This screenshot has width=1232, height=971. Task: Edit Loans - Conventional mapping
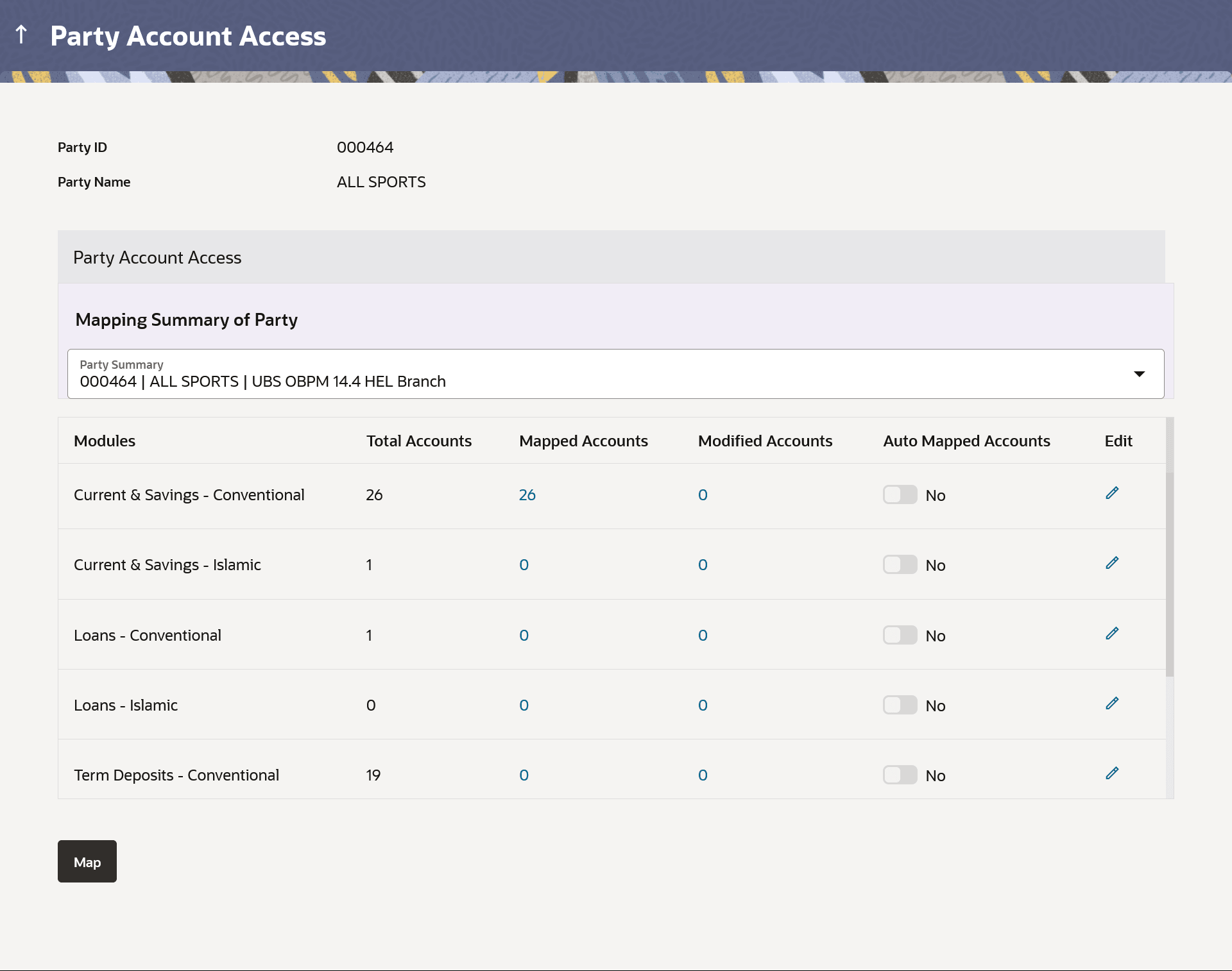click(1112, 634)
